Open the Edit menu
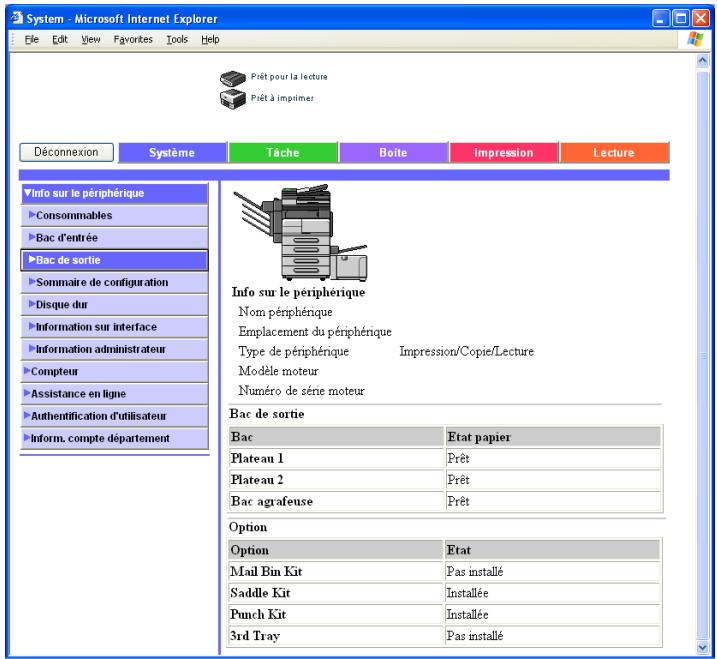Viewport: 717px width, 659px height. coord(59,40)
